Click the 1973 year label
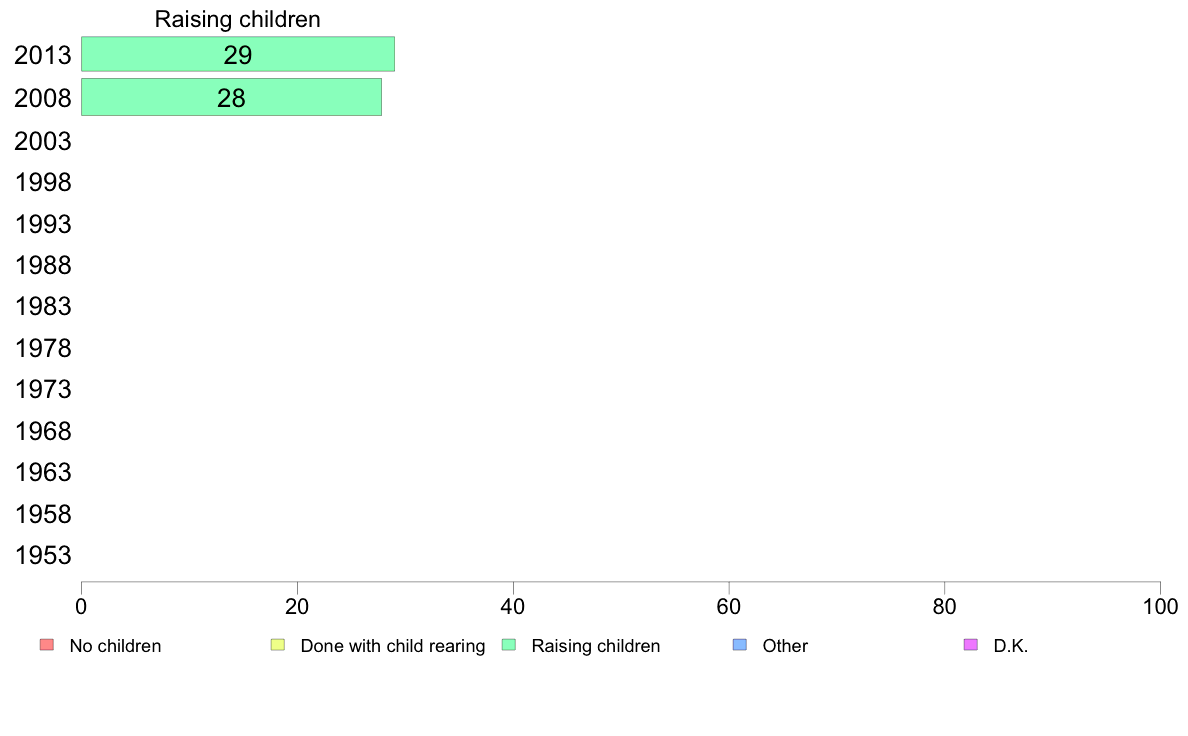Viewport: 1188px width, 736px height. coord(43,390)
